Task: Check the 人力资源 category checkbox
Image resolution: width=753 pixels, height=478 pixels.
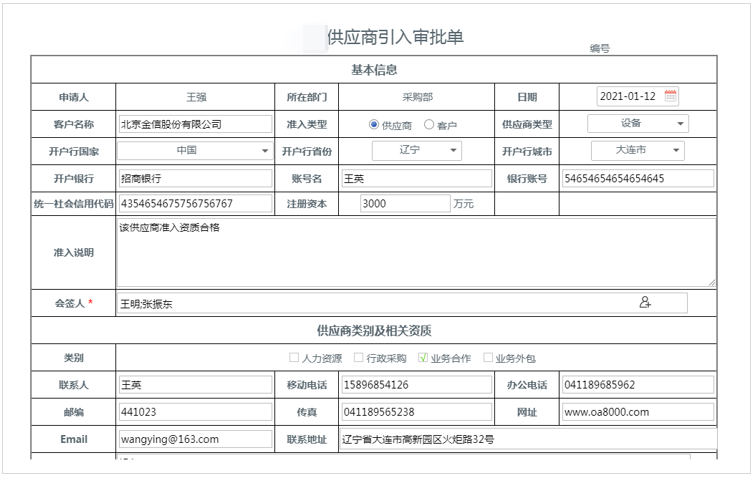Action: point(294,357)
